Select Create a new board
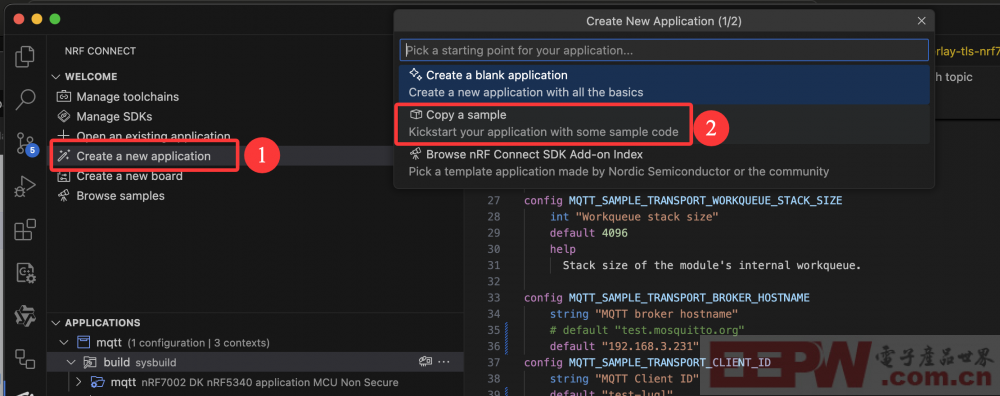The image size is (1000, 396). click(129, 176)
